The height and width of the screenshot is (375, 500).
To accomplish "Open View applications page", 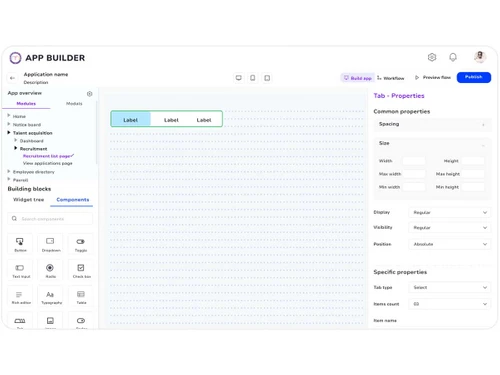I will point(47,163).
